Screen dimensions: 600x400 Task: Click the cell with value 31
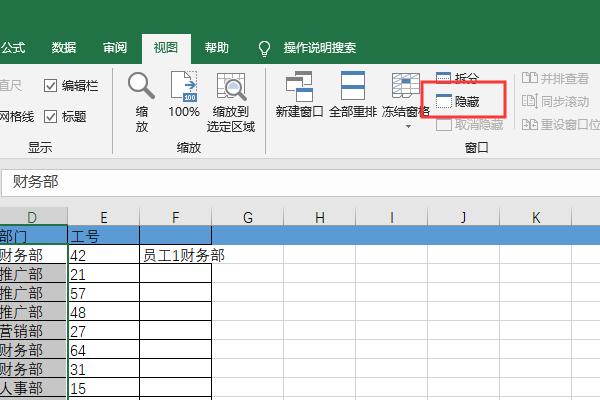pos(103,369)
